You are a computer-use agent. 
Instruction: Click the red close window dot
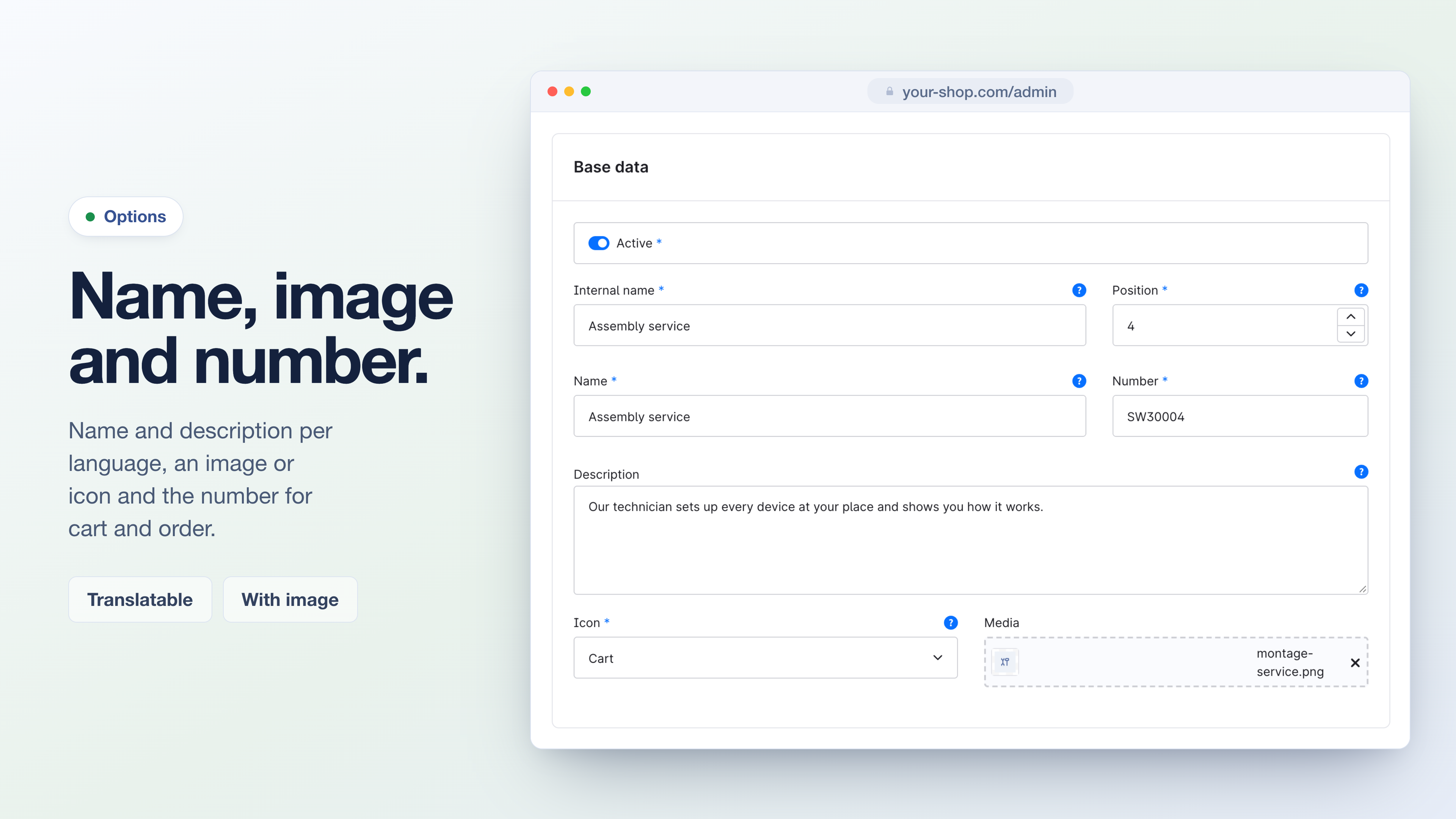[552, 91]
